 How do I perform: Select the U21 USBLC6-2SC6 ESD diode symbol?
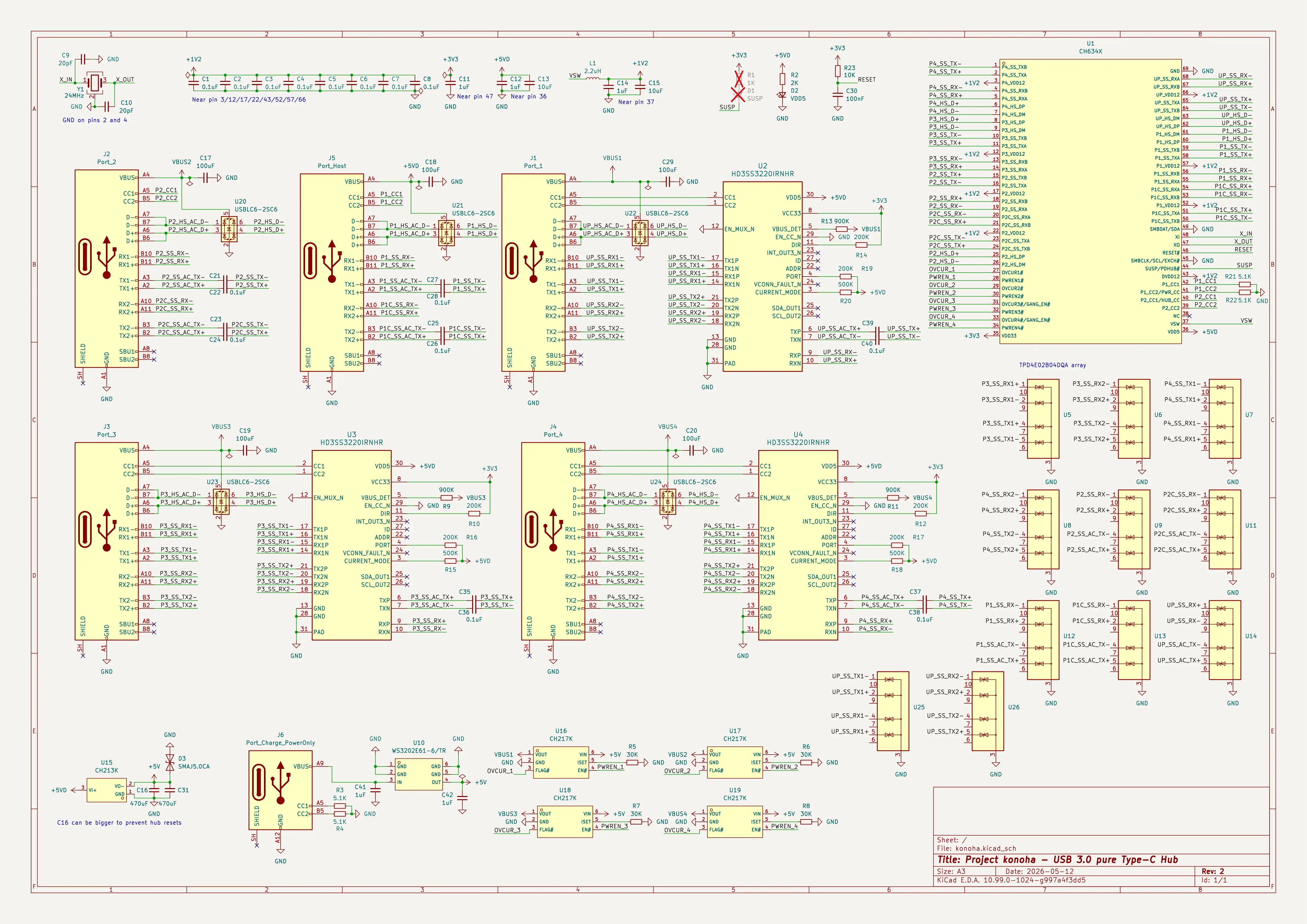click(x=446, y=233)
